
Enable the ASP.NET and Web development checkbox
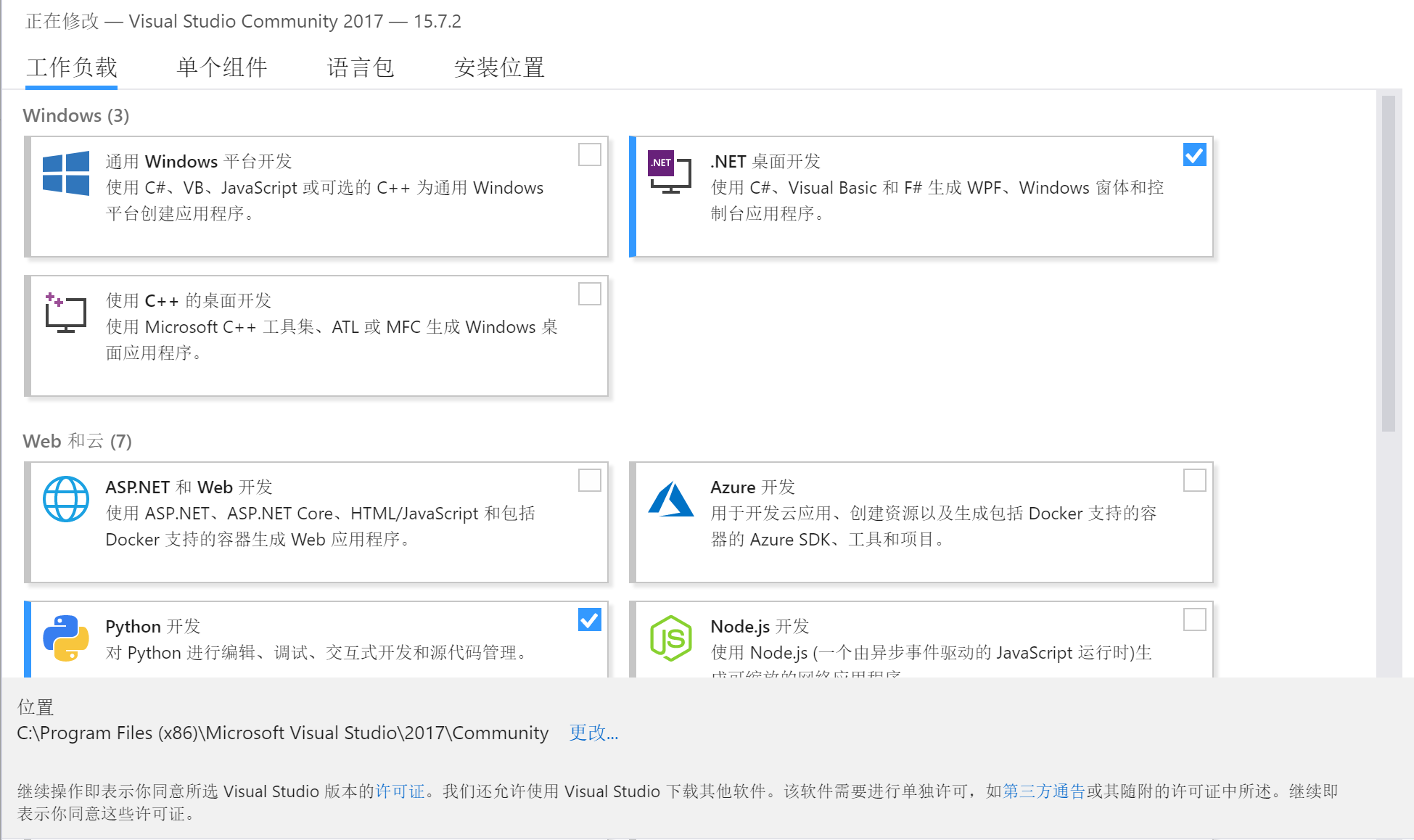(x=589, y=480)
